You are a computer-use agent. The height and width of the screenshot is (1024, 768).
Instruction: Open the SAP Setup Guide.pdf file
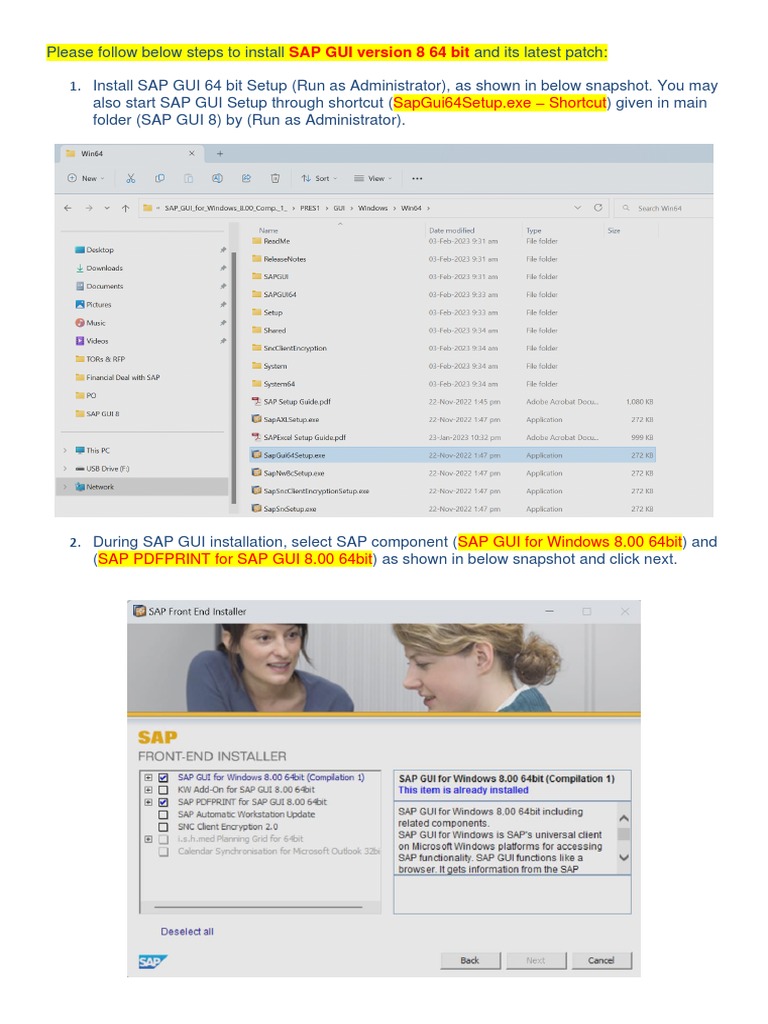[x=296, y=401]
